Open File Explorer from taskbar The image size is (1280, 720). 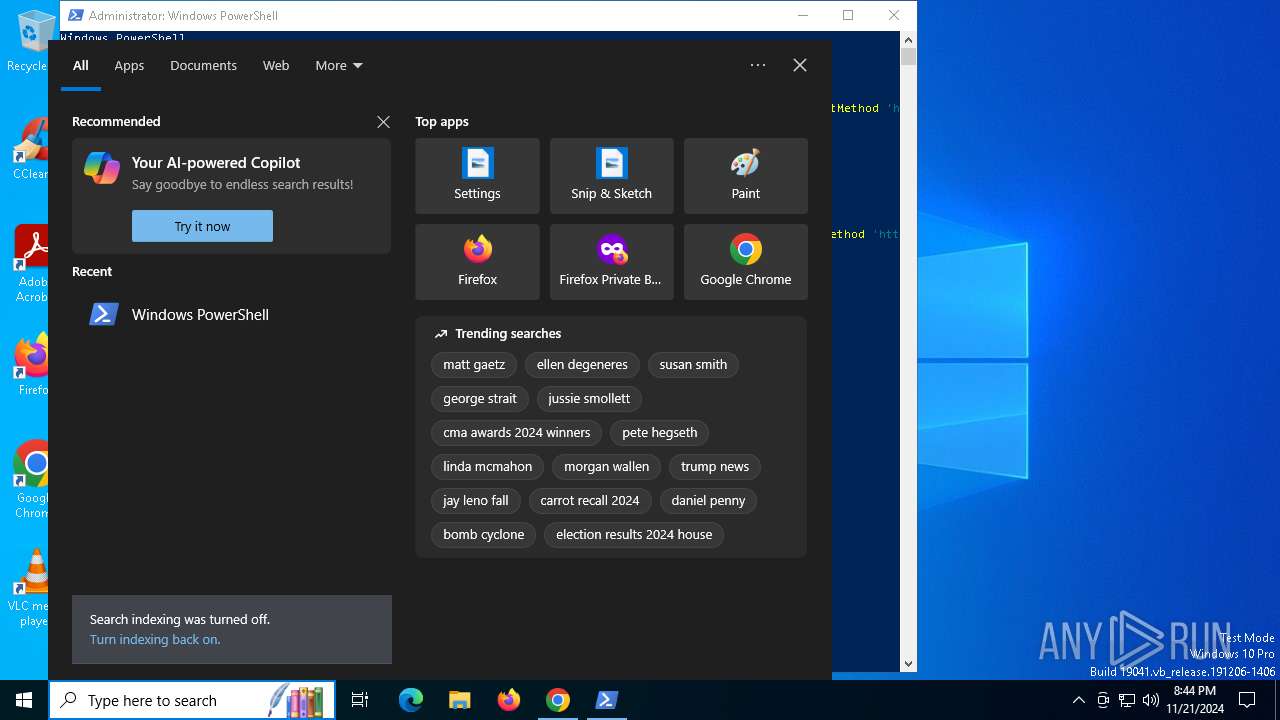pos(459,700)
